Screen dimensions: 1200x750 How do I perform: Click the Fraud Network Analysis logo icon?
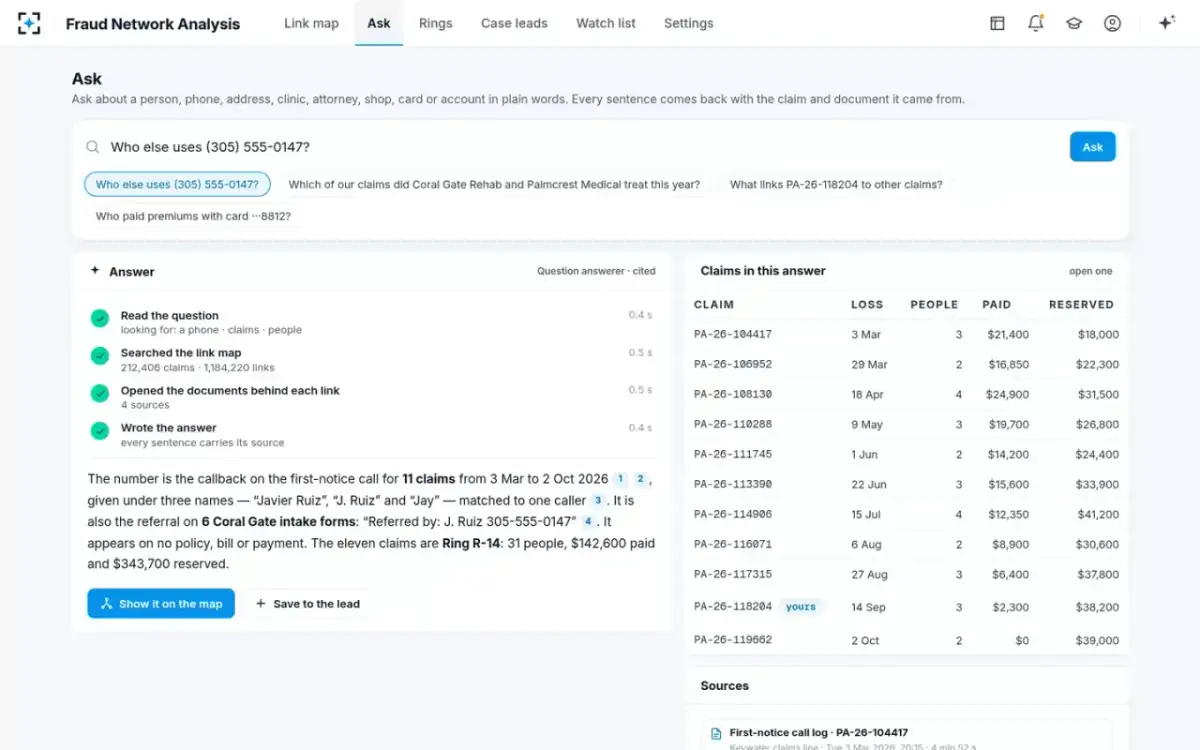[x=29, y=23]
